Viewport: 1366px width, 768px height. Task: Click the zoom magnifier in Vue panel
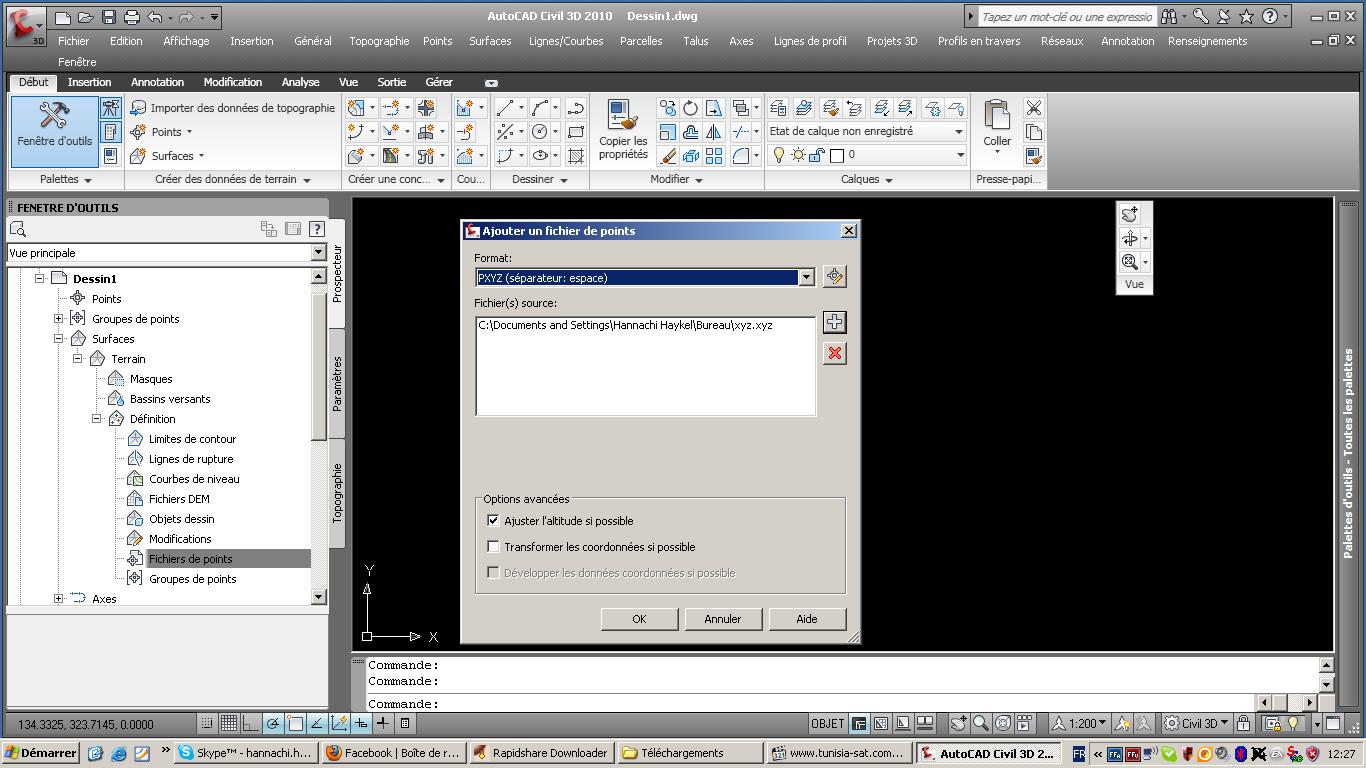[x=1130, y=262]
